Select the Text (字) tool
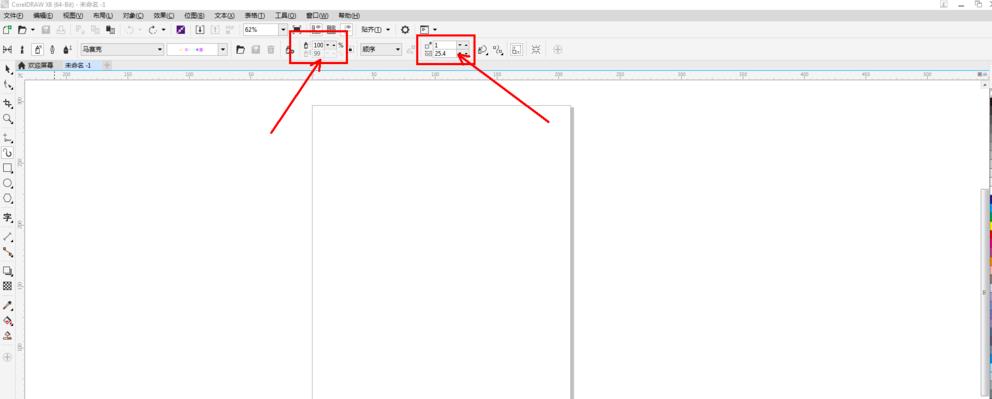 [x=8, y=218]
